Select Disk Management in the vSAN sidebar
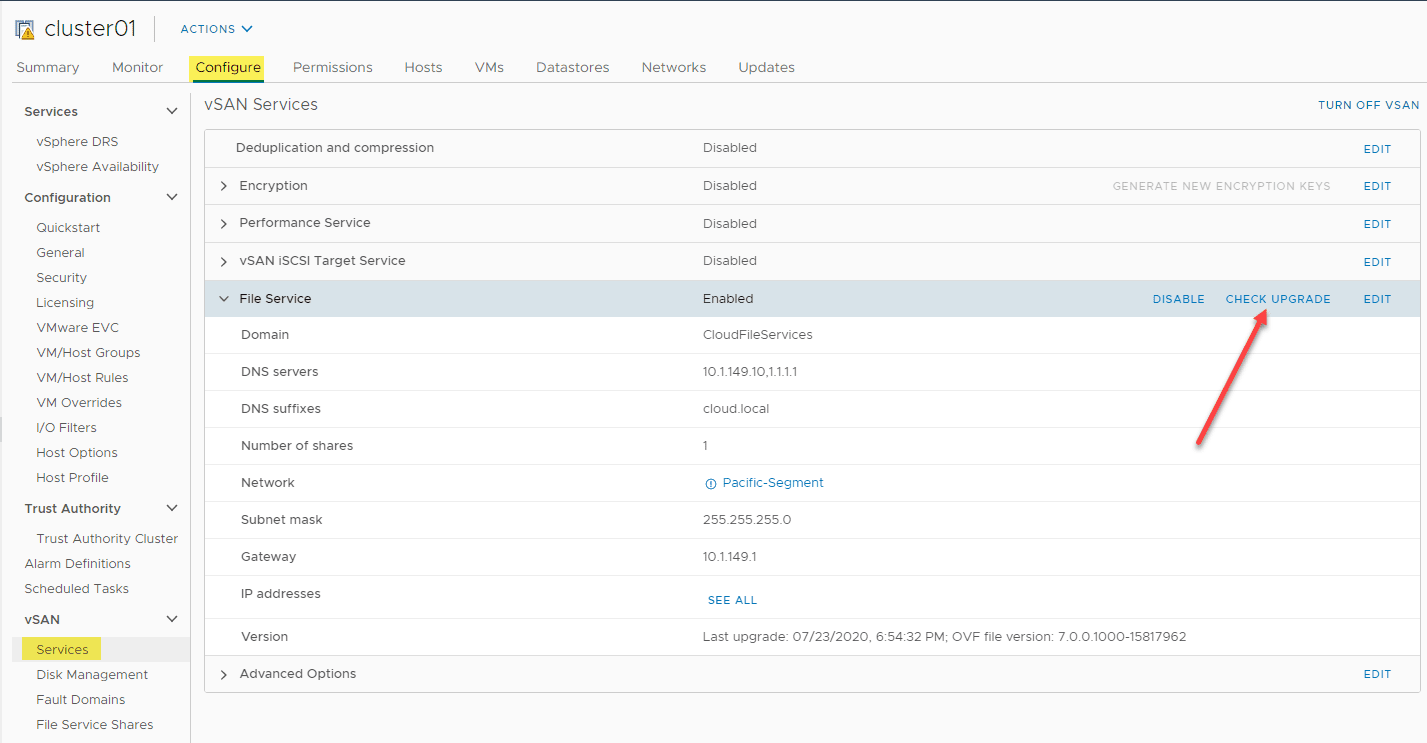This screenshot has width=1427, height=743. click(x=91, y=674)
